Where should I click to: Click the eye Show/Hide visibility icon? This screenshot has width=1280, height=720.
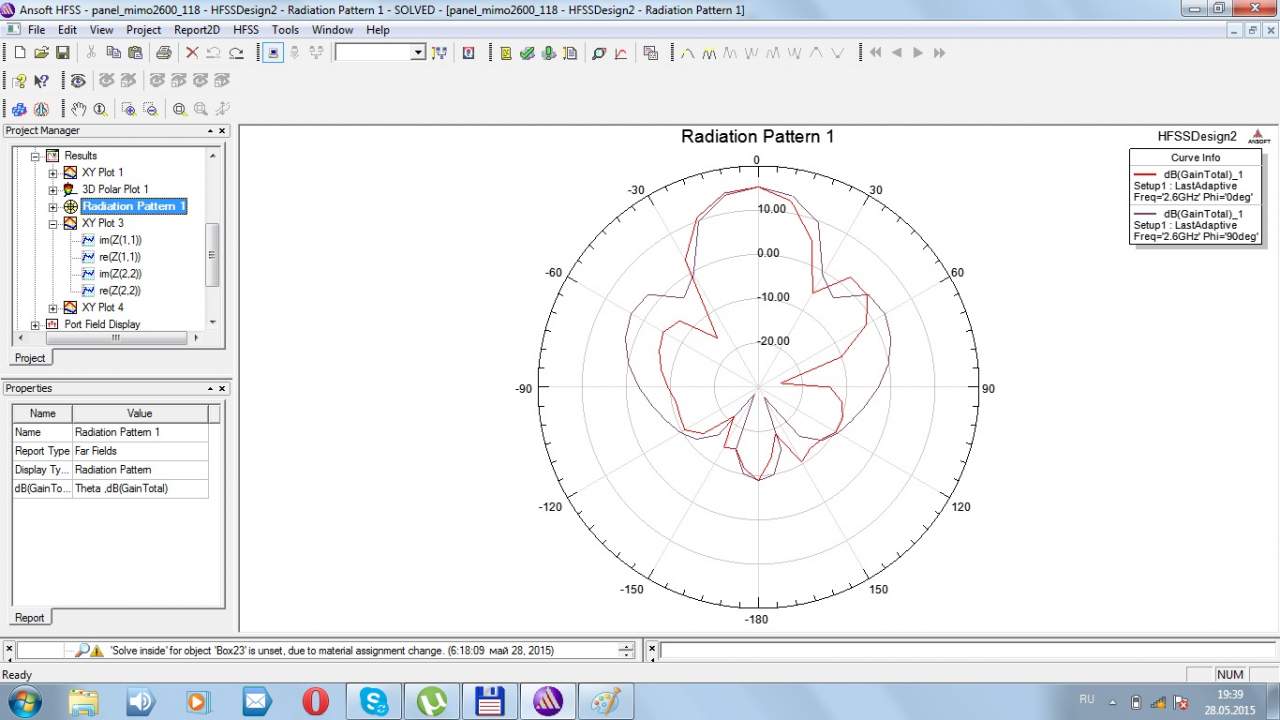point(78,81)
